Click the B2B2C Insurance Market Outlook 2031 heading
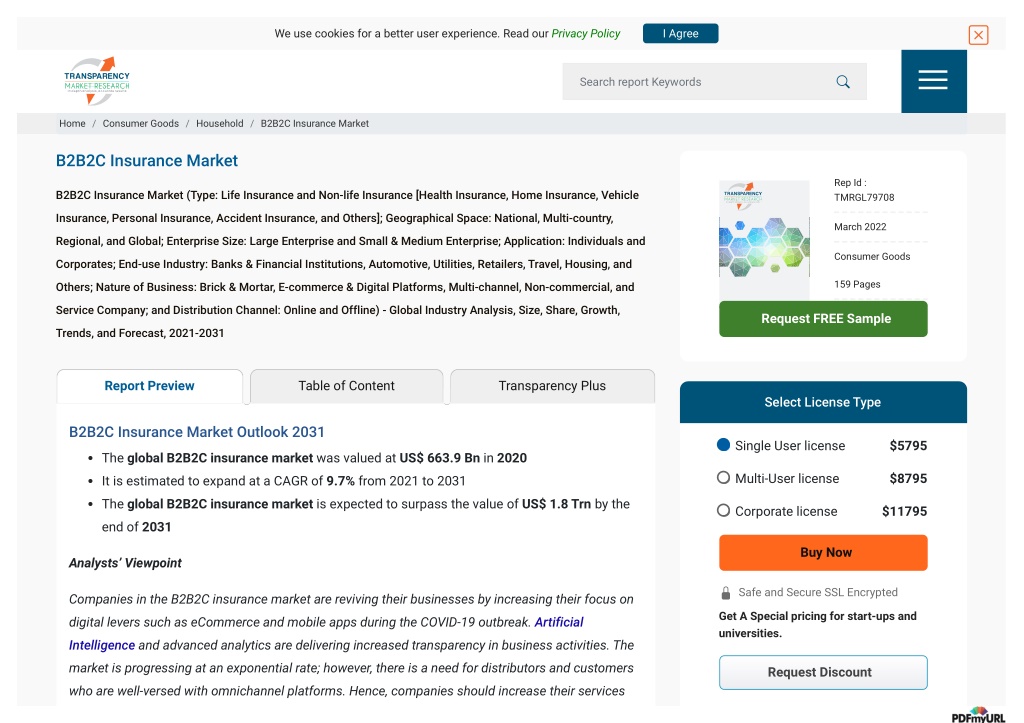This screenshot has height=723, width=1024. tap(197, 432)
